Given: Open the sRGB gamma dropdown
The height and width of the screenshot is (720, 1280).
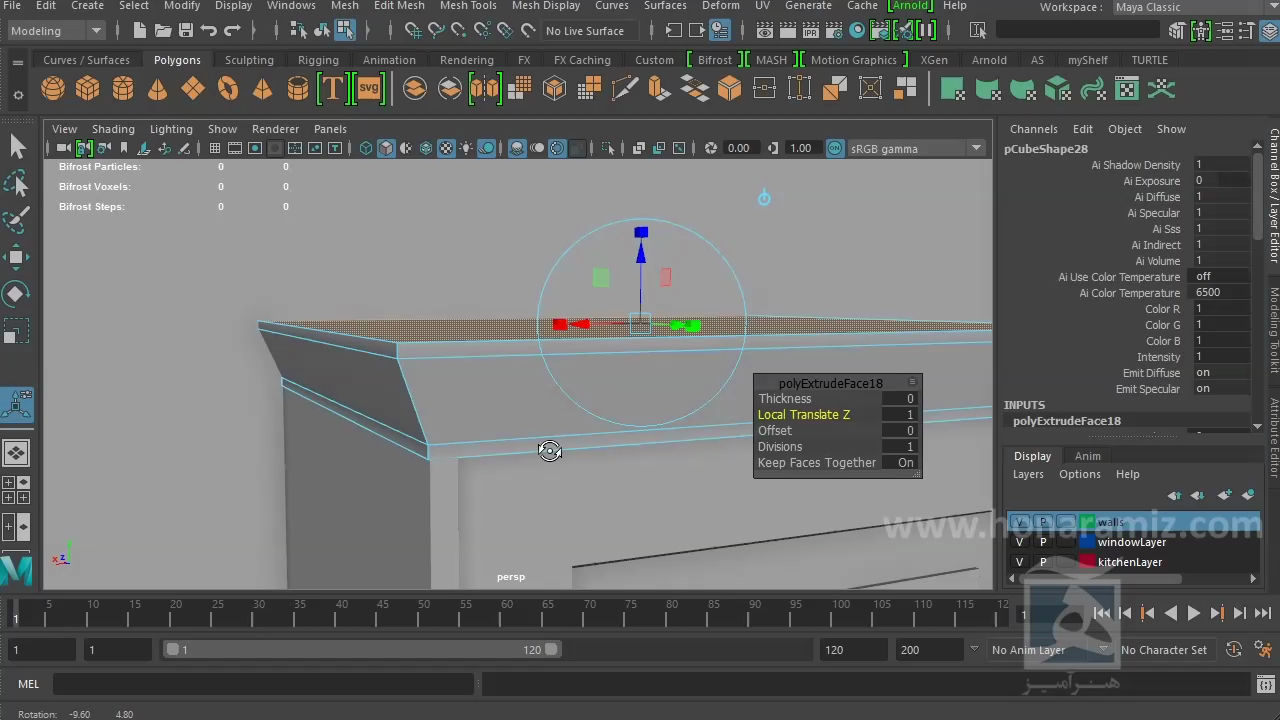Looking at the screenshot, I should [917, 149].
